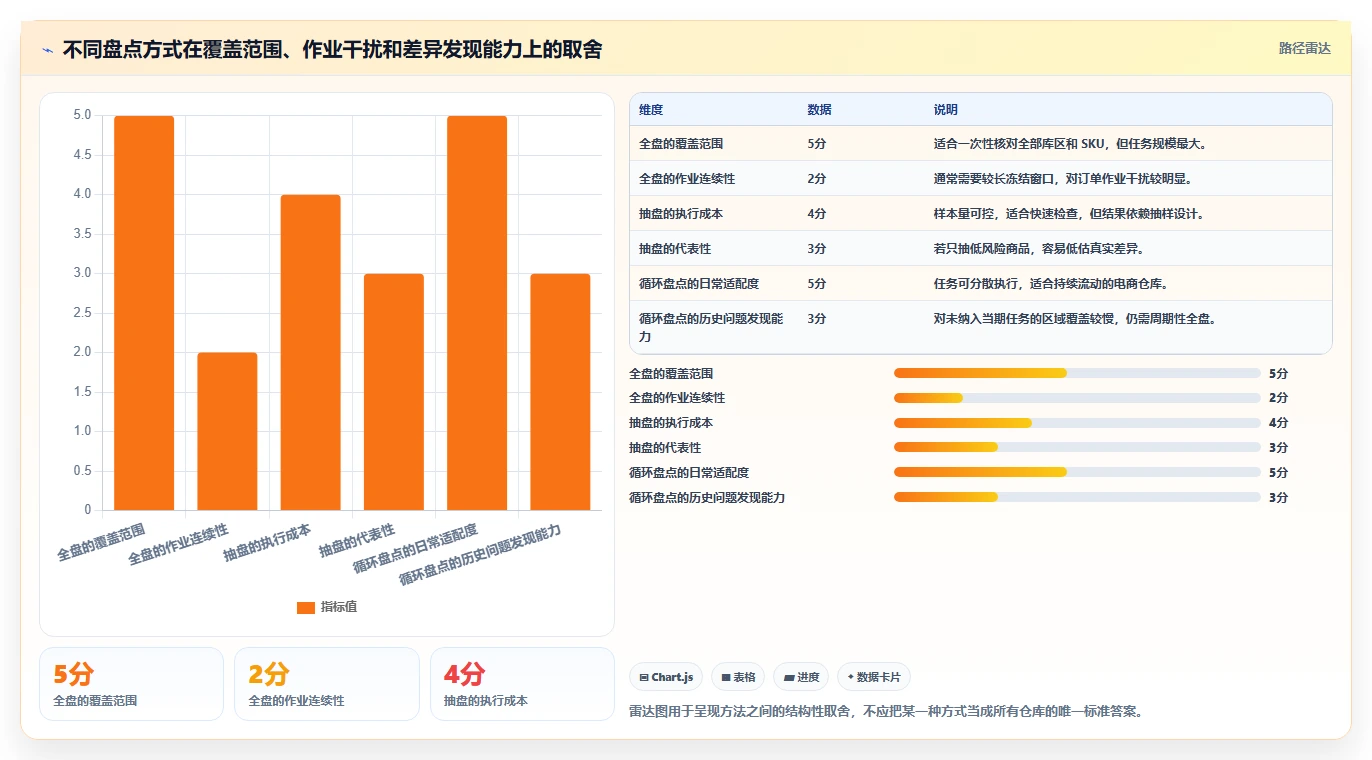Click the 循环盘点的历史问题发现能力 bar in the chart
The image size is (1372, 760).
(560, 392)
